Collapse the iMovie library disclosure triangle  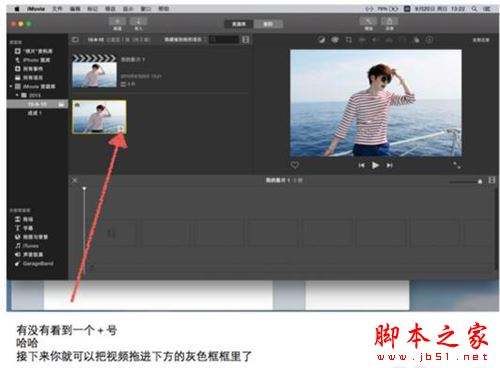pyautogui.click(x=11, y=86)
